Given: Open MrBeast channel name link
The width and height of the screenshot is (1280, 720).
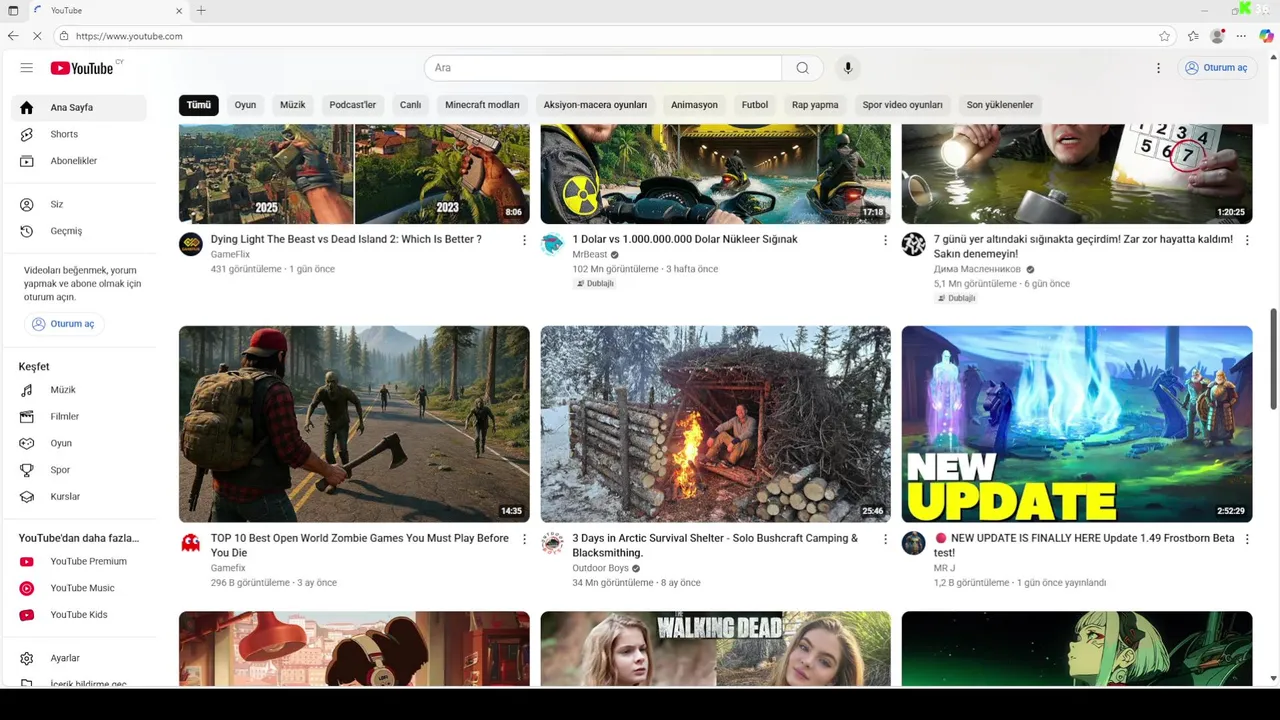Looking at the screenshot, I should pos(590,255).
